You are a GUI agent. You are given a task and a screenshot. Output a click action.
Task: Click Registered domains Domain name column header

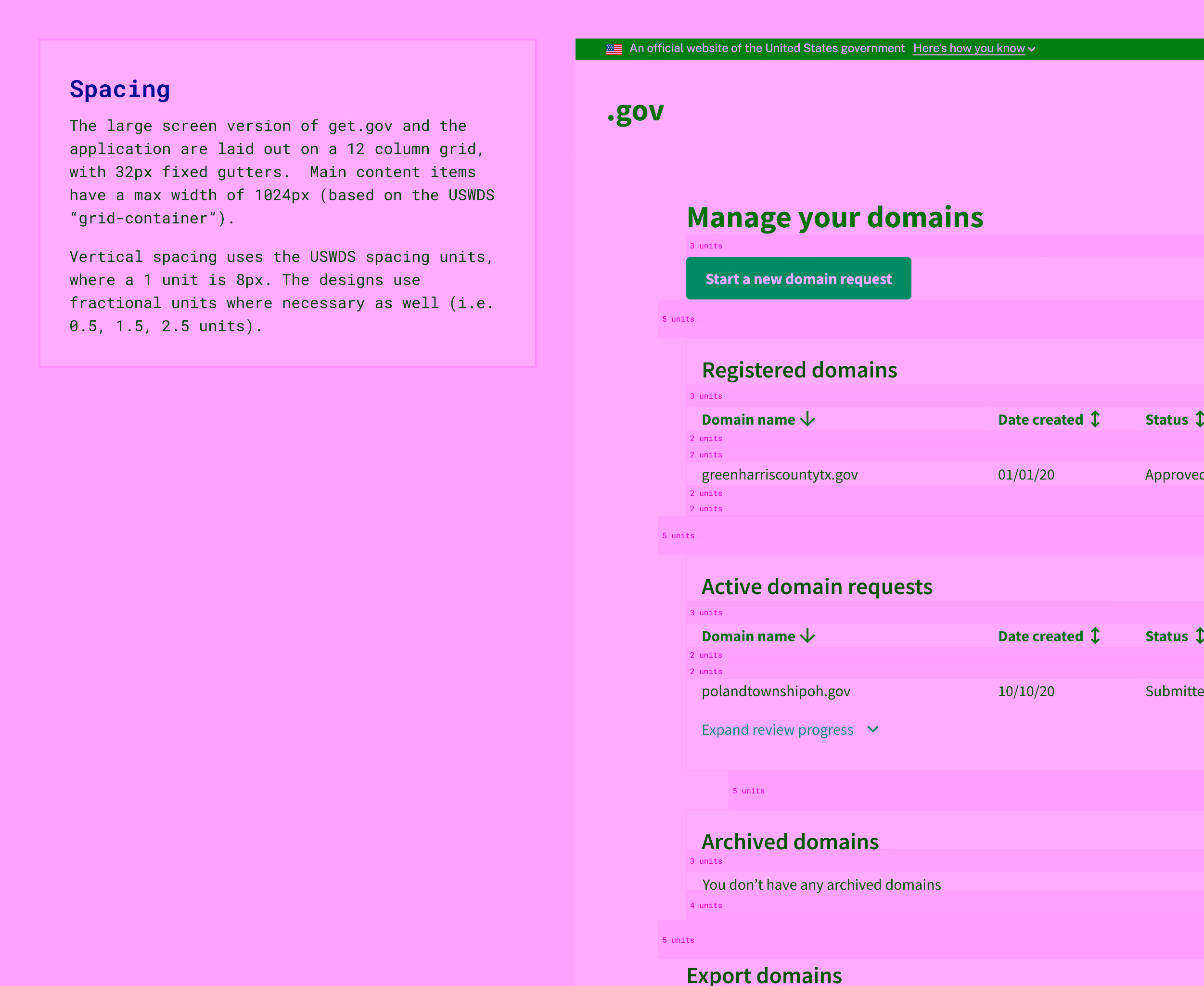point(748,420)
